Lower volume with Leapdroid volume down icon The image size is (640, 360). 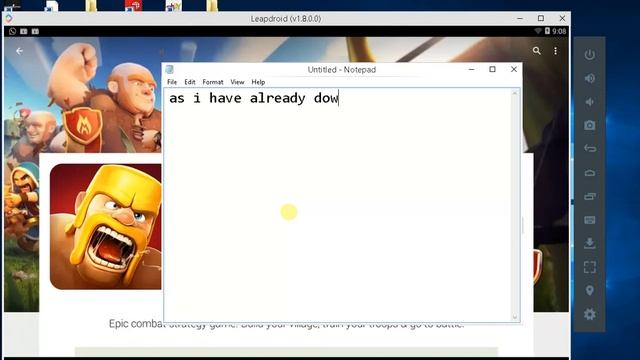pos(589,102)
